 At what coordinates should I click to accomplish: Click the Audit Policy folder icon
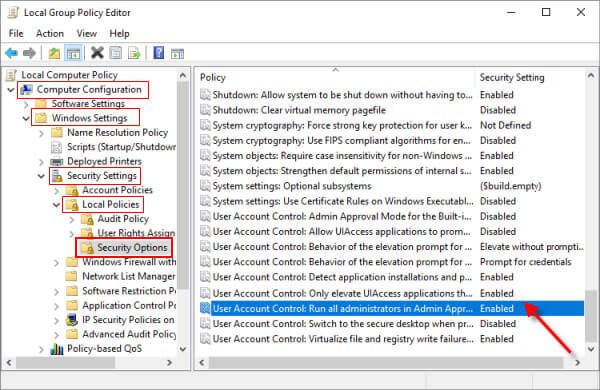click(87, 219)
